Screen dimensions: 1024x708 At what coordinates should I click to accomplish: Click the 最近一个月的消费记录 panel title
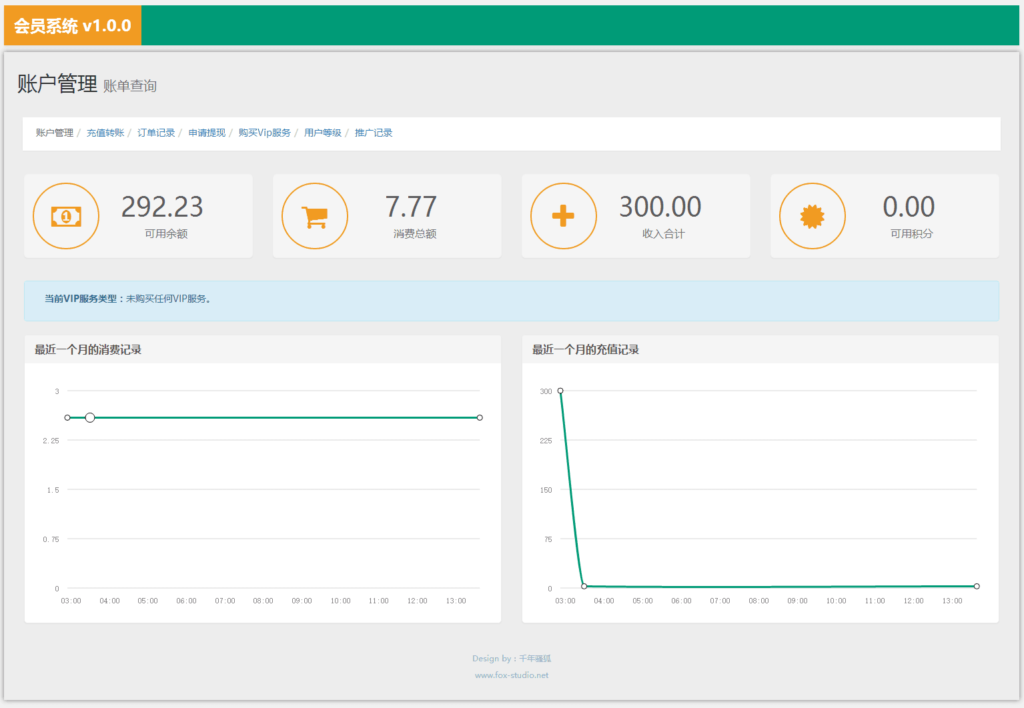88,350
